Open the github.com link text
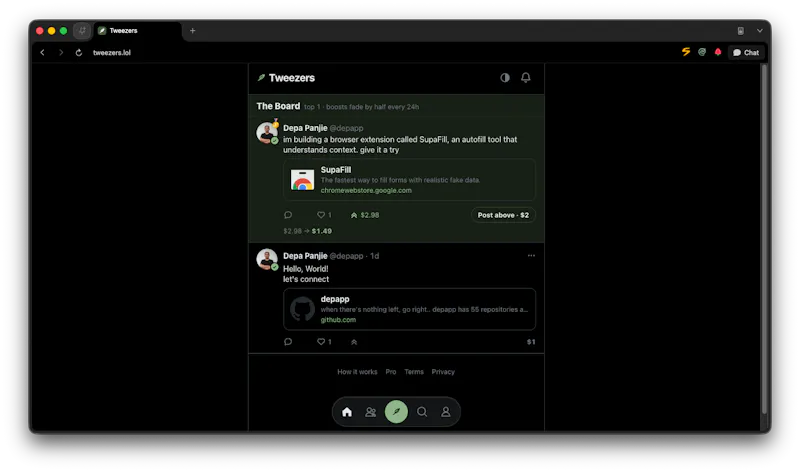Image resolution: width=800 pixels, height=472 pixels. coord(338,320)
